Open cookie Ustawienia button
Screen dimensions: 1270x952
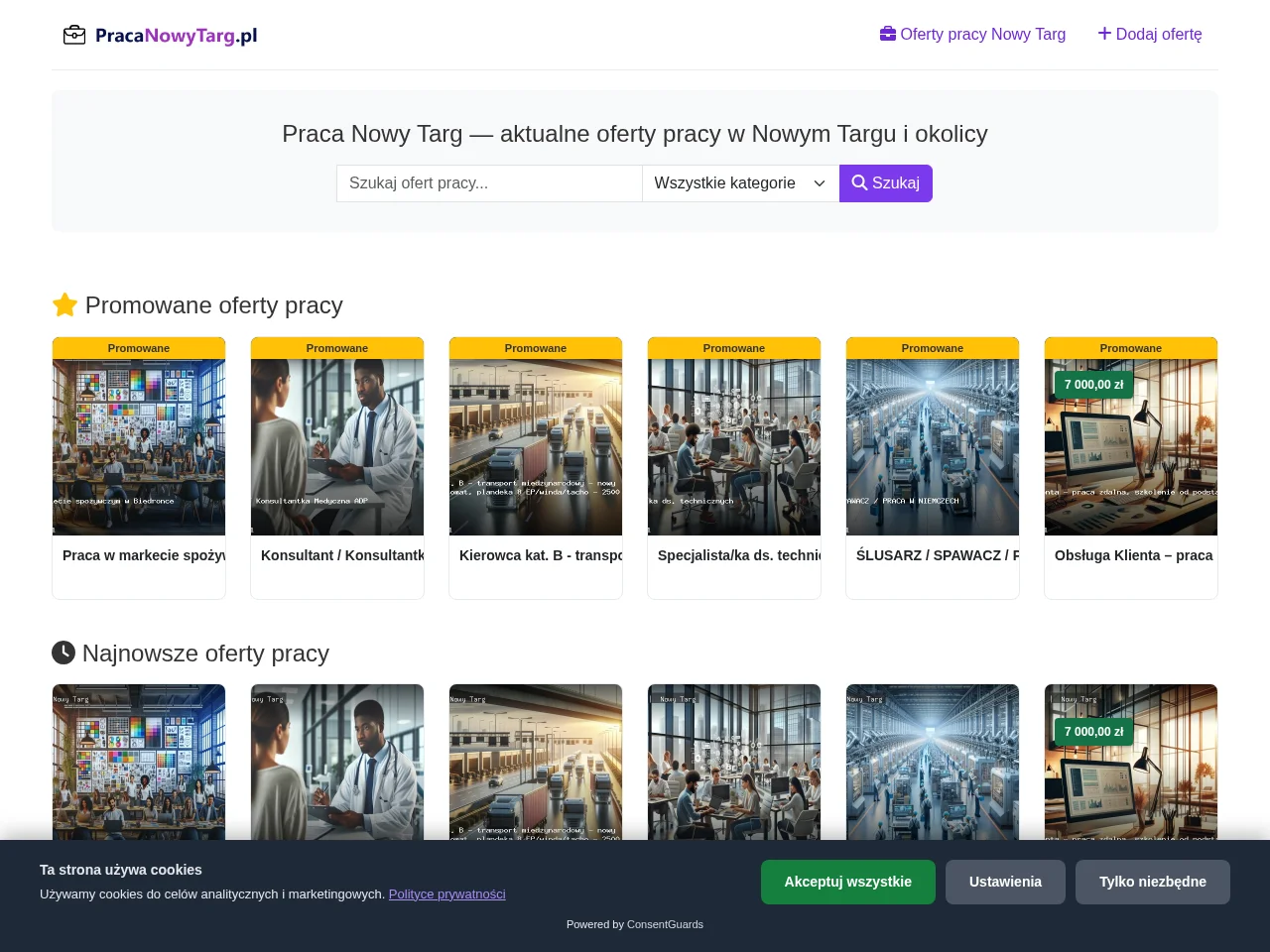1005,882
